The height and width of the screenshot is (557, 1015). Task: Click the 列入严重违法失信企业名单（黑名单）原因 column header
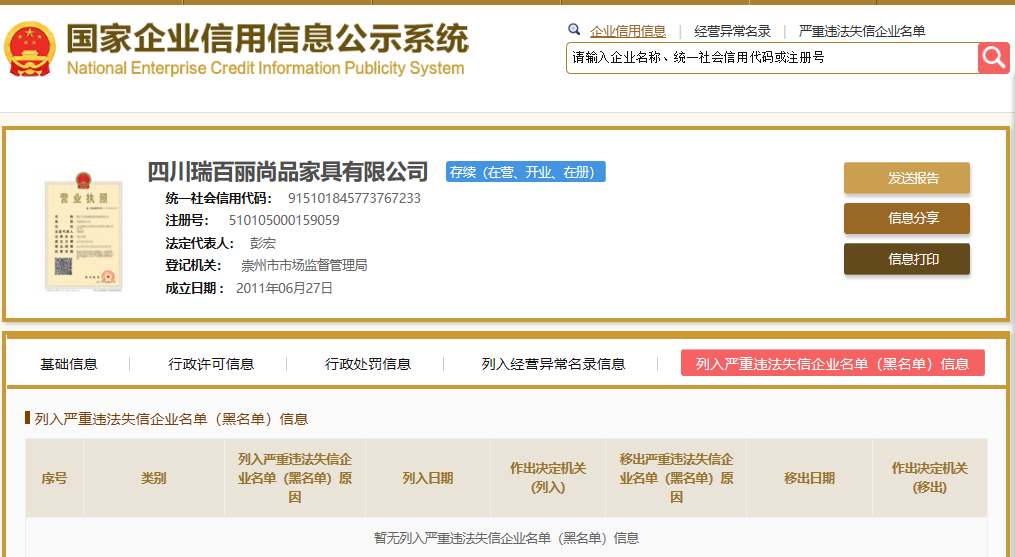click(295, 478)
